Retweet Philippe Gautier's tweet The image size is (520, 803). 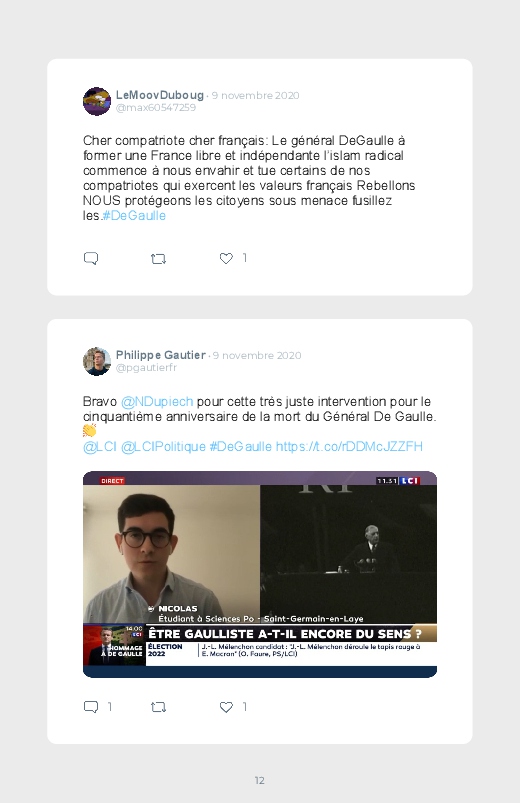[x=158, y=707]
